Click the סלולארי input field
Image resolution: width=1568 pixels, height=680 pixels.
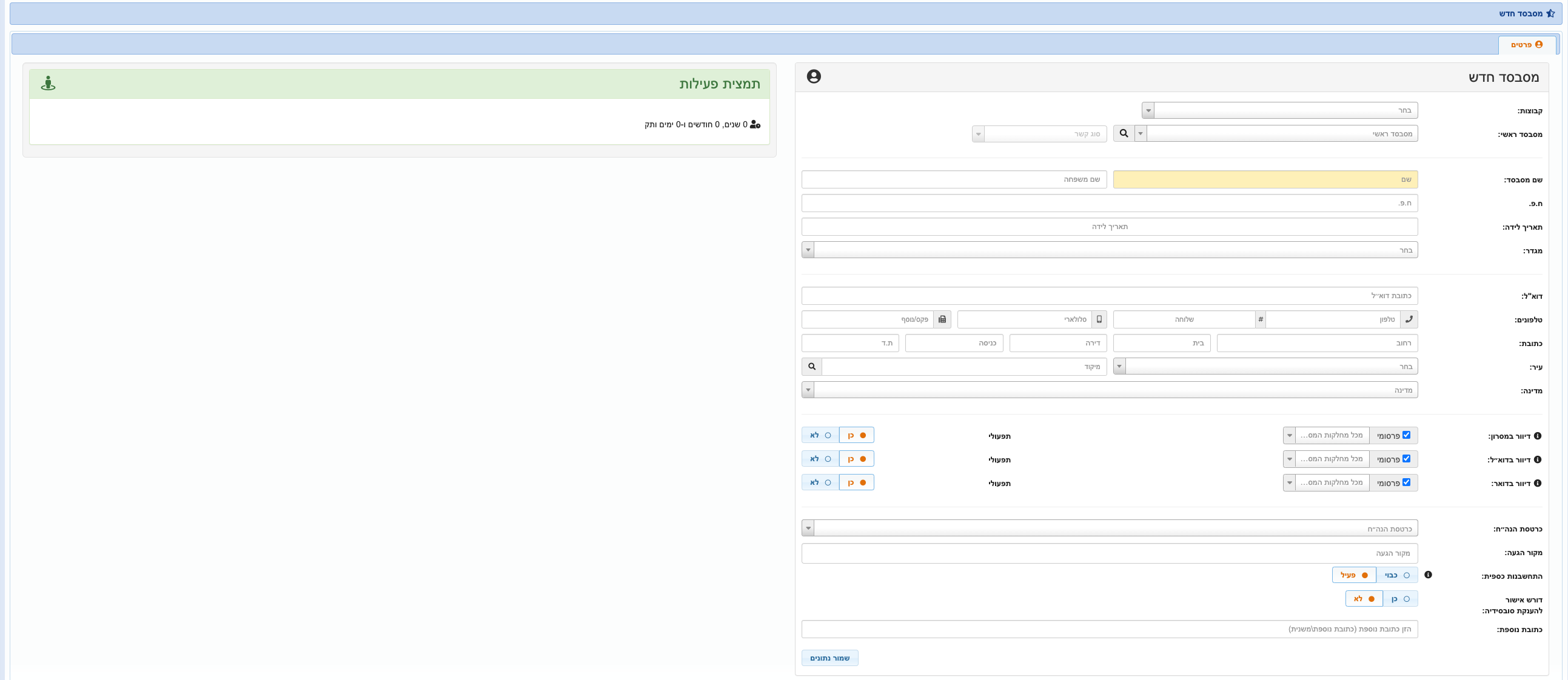(x=1025, y=319)
